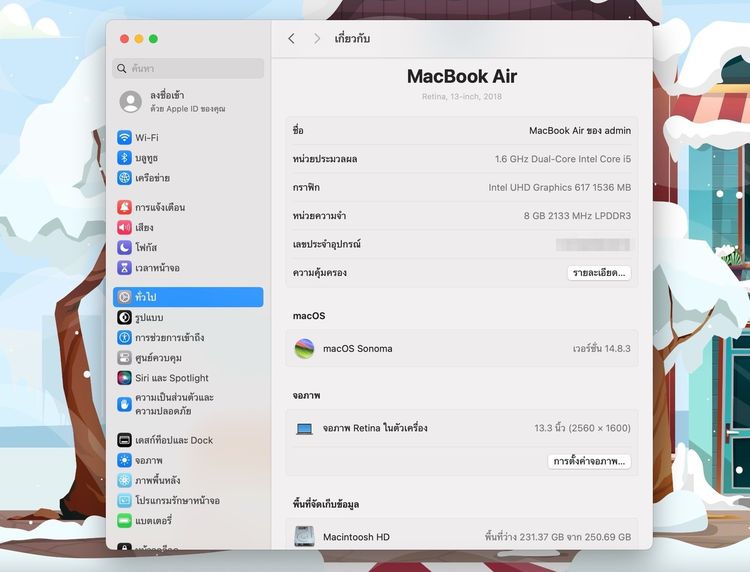Select the General (ทั่วไป) gear icon
750x572 pixels.
(x=124, y=297)
